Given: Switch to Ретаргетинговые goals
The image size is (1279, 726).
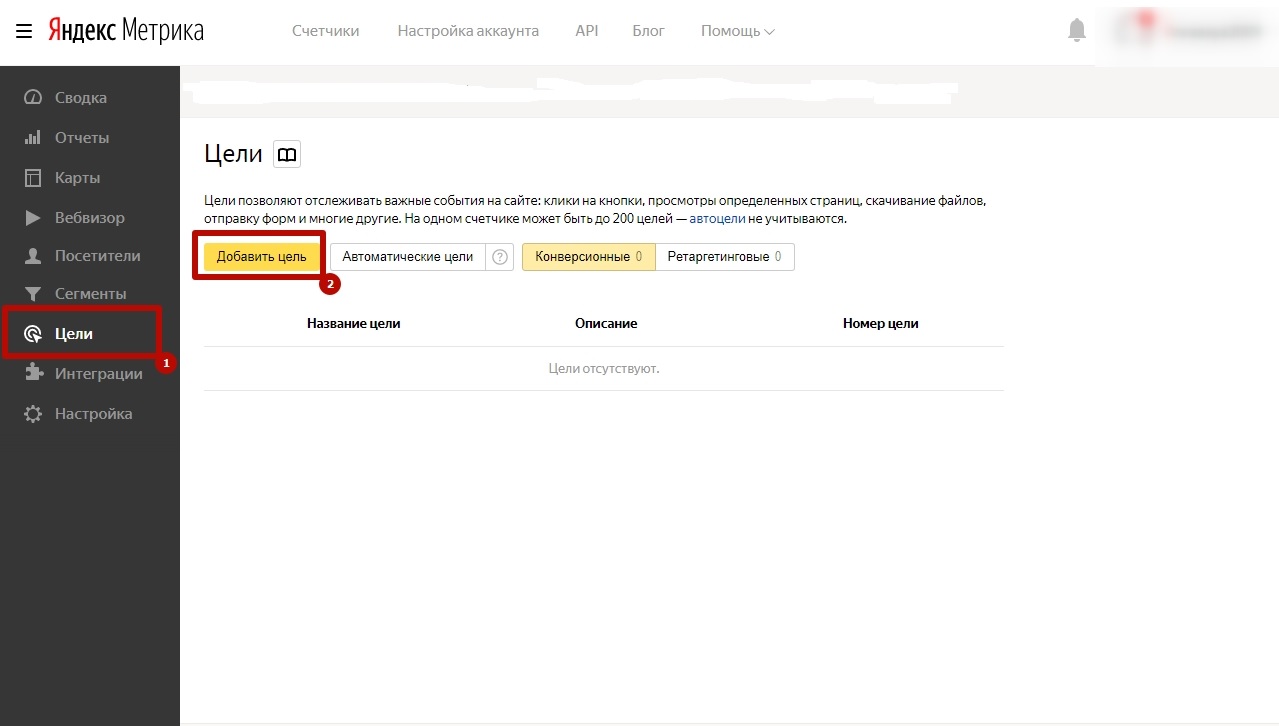Looking at the screenshot, I should point(724,257).
